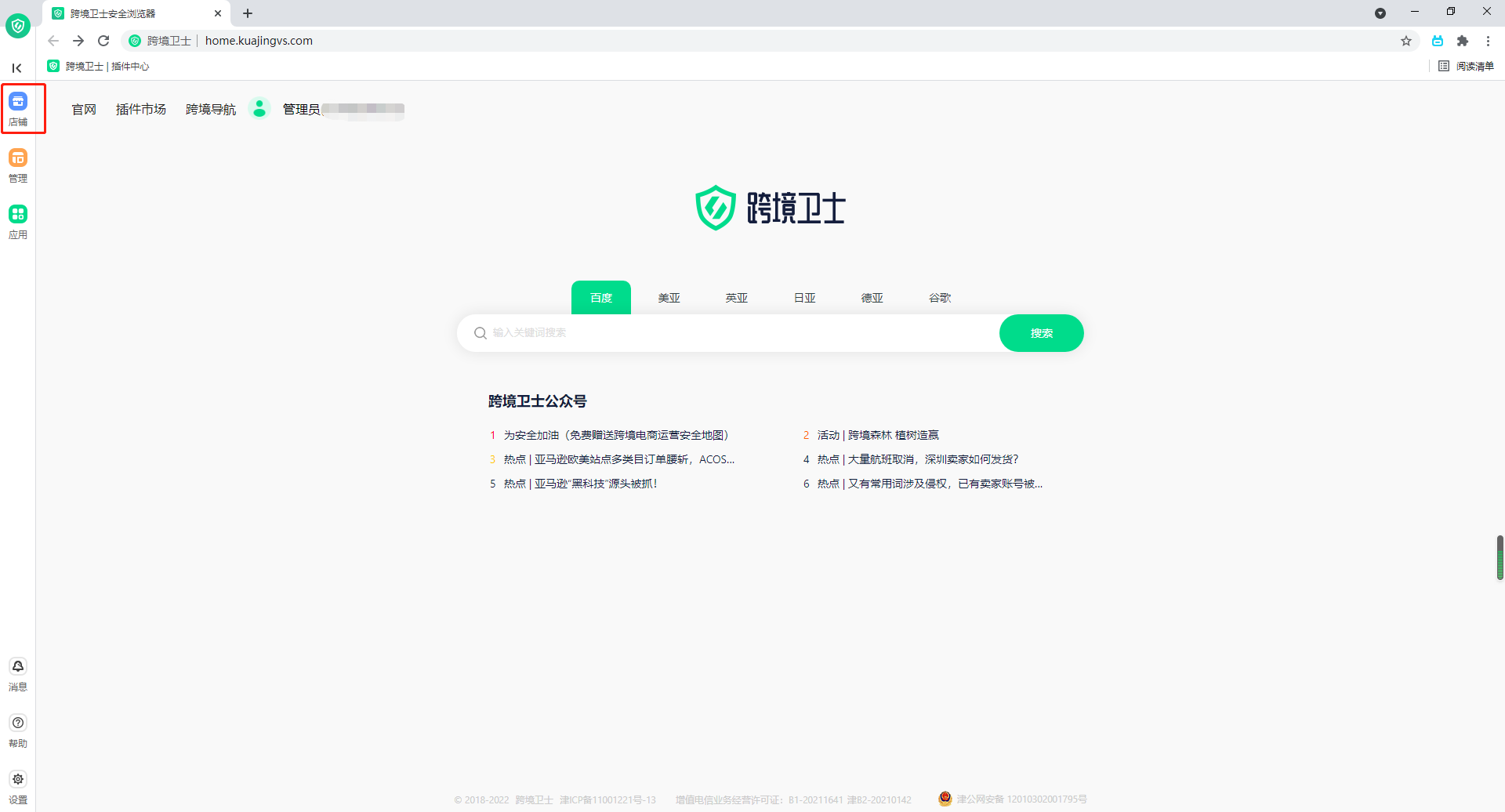The width and height of the screenshot is (1505, 812).
Task: Open the 津公网安备 footer link
Action: [1021, 799]
